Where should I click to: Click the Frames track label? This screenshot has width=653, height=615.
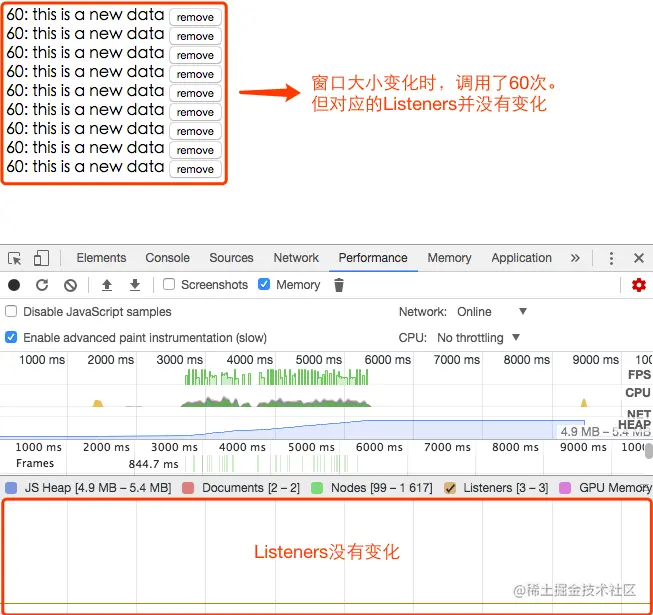[35, 463]
